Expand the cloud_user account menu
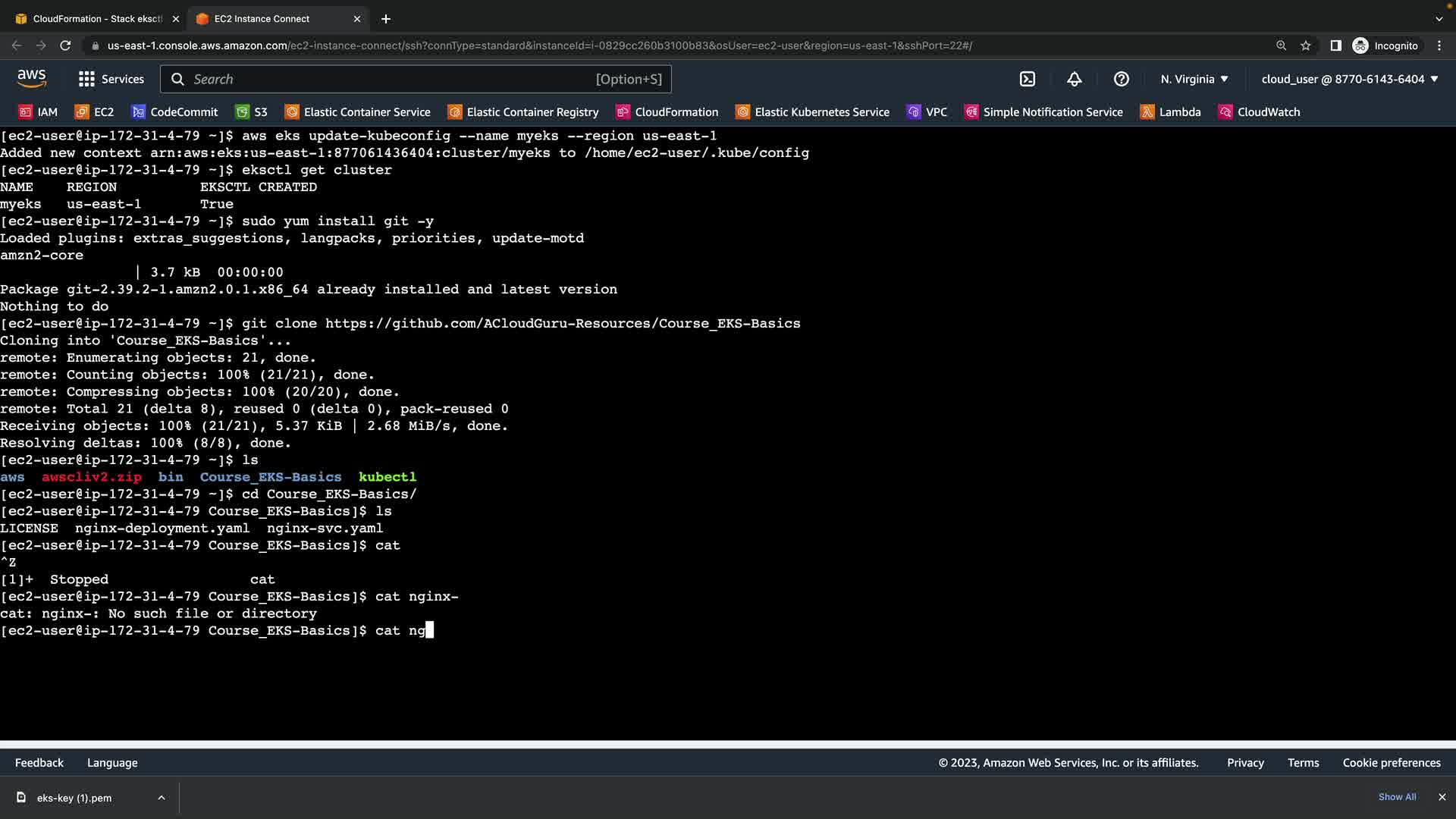The image size is (1456, 819). tap(1350, 79)
